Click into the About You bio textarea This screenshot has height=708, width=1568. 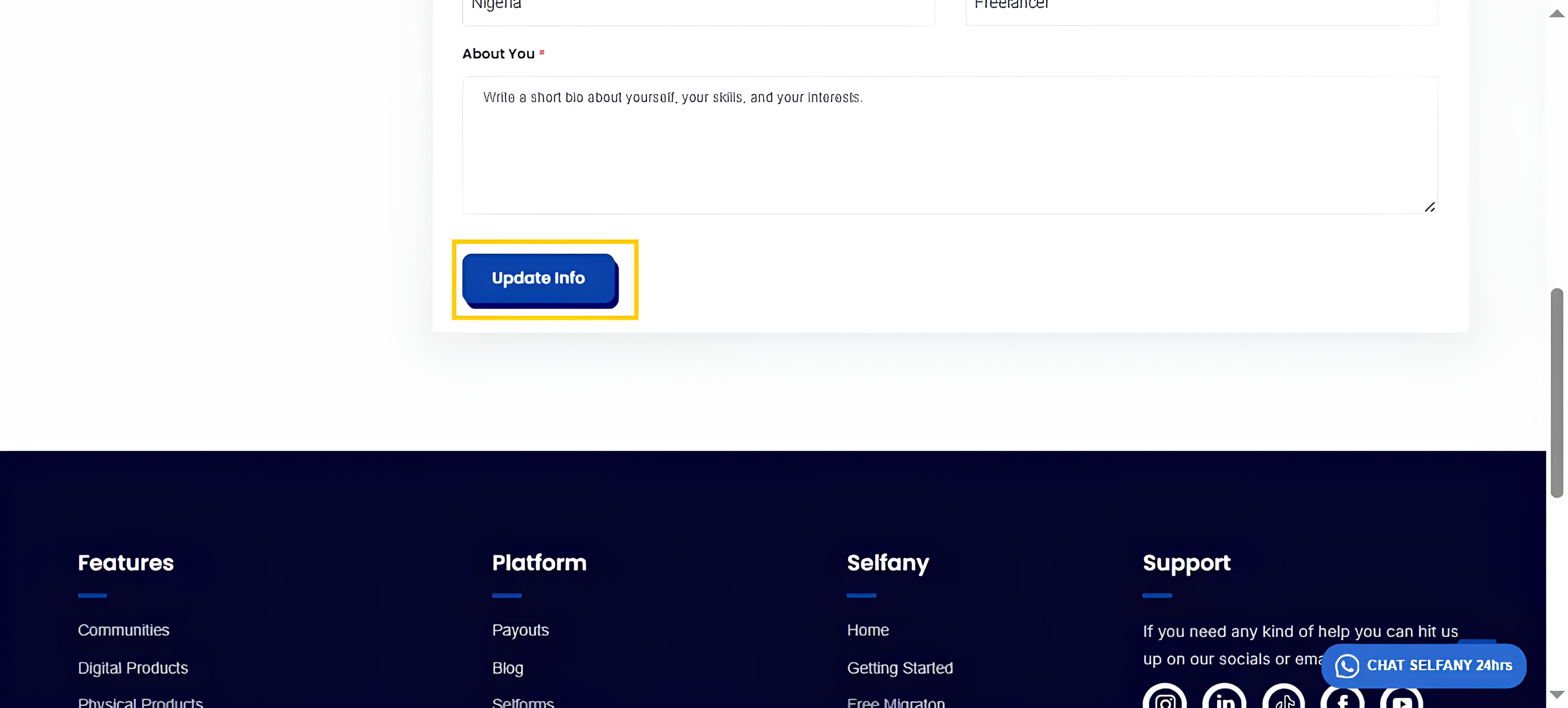950,145
